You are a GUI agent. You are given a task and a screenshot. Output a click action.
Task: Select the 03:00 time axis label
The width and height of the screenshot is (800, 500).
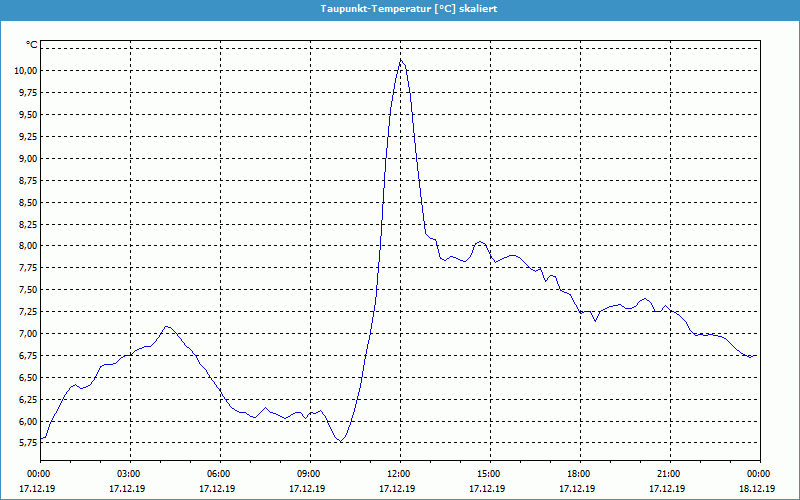pyautogui.click(x=129, y=474)
